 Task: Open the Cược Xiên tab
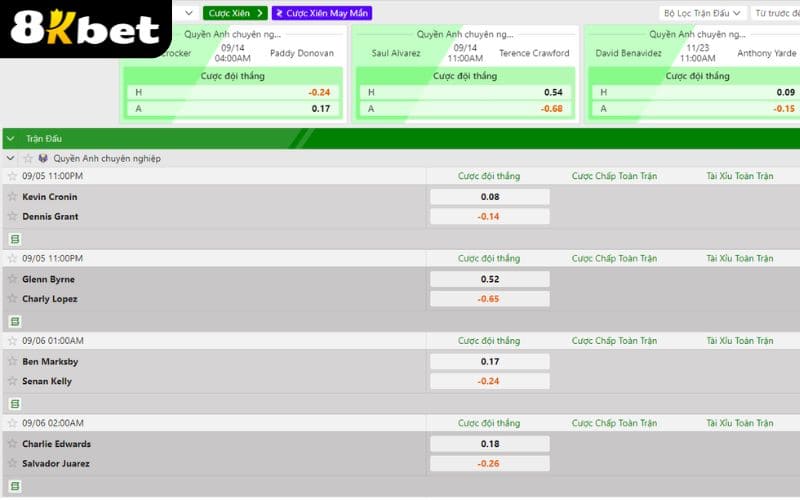[235, 13]
